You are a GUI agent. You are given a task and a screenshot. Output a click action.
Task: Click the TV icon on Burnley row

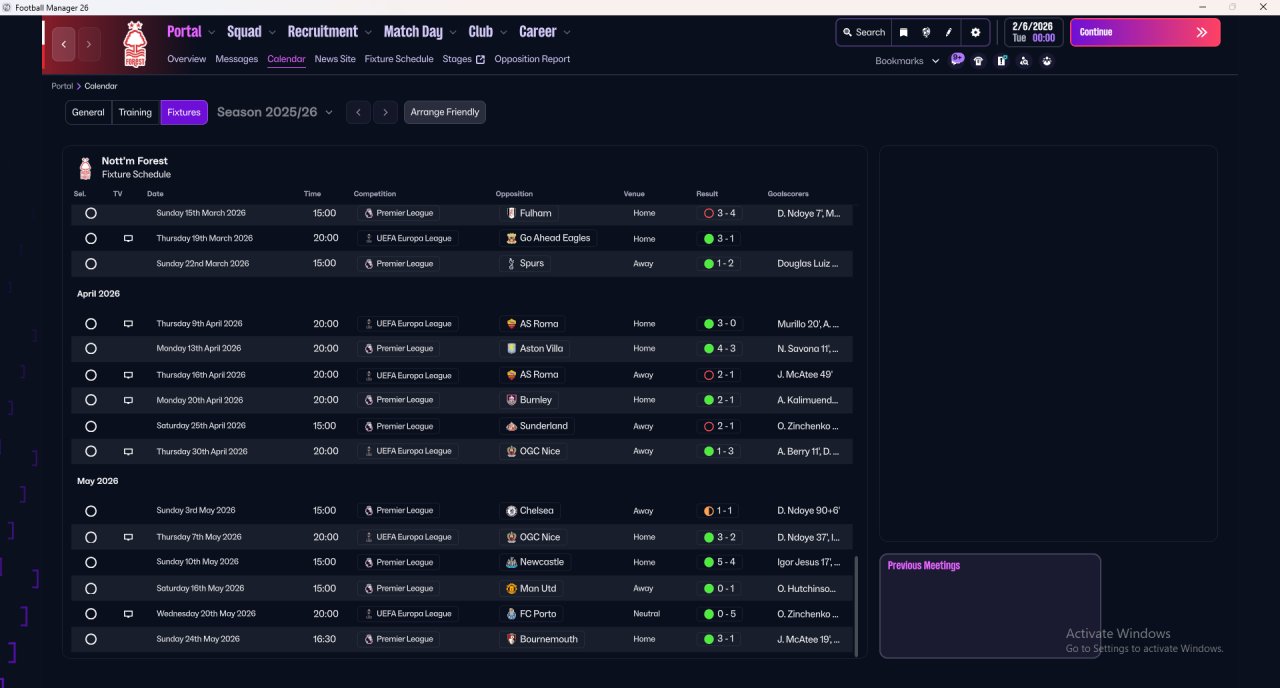click(x=128, y=400)
